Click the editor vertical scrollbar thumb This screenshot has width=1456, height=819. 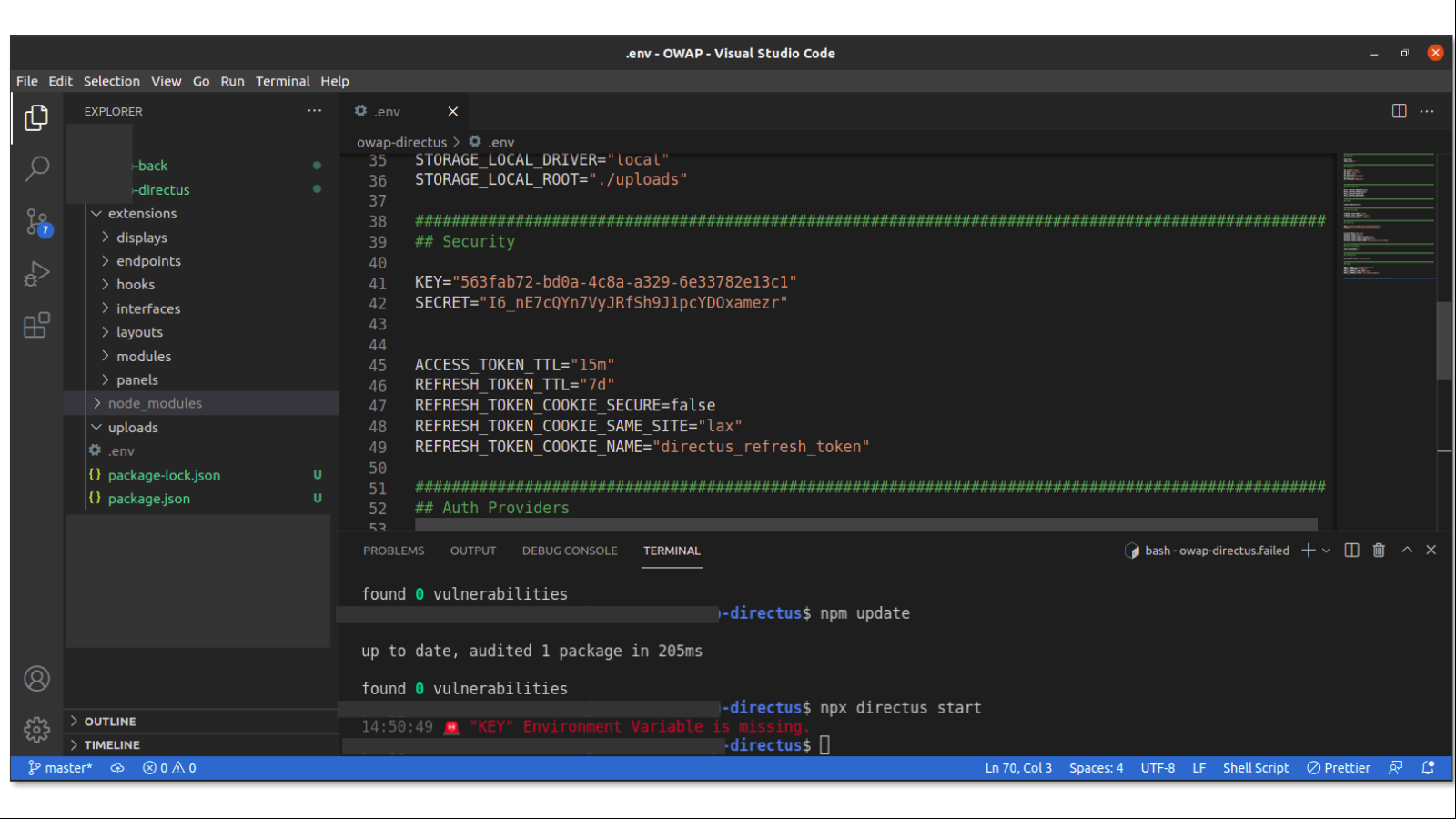coord(1444,340)
